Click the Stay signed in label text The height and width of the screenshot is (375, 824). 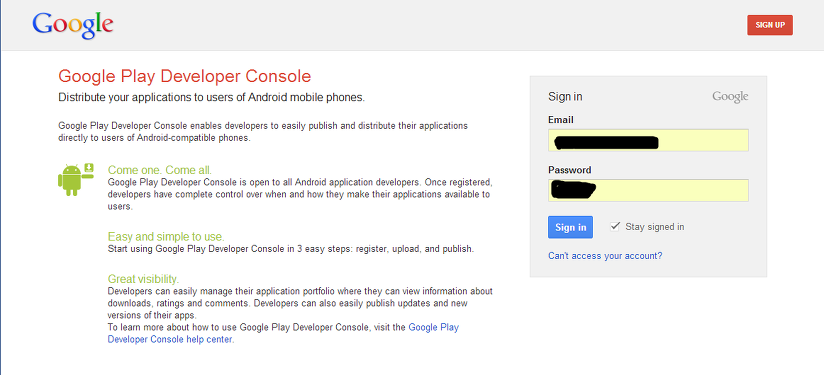tap(655, 227)
